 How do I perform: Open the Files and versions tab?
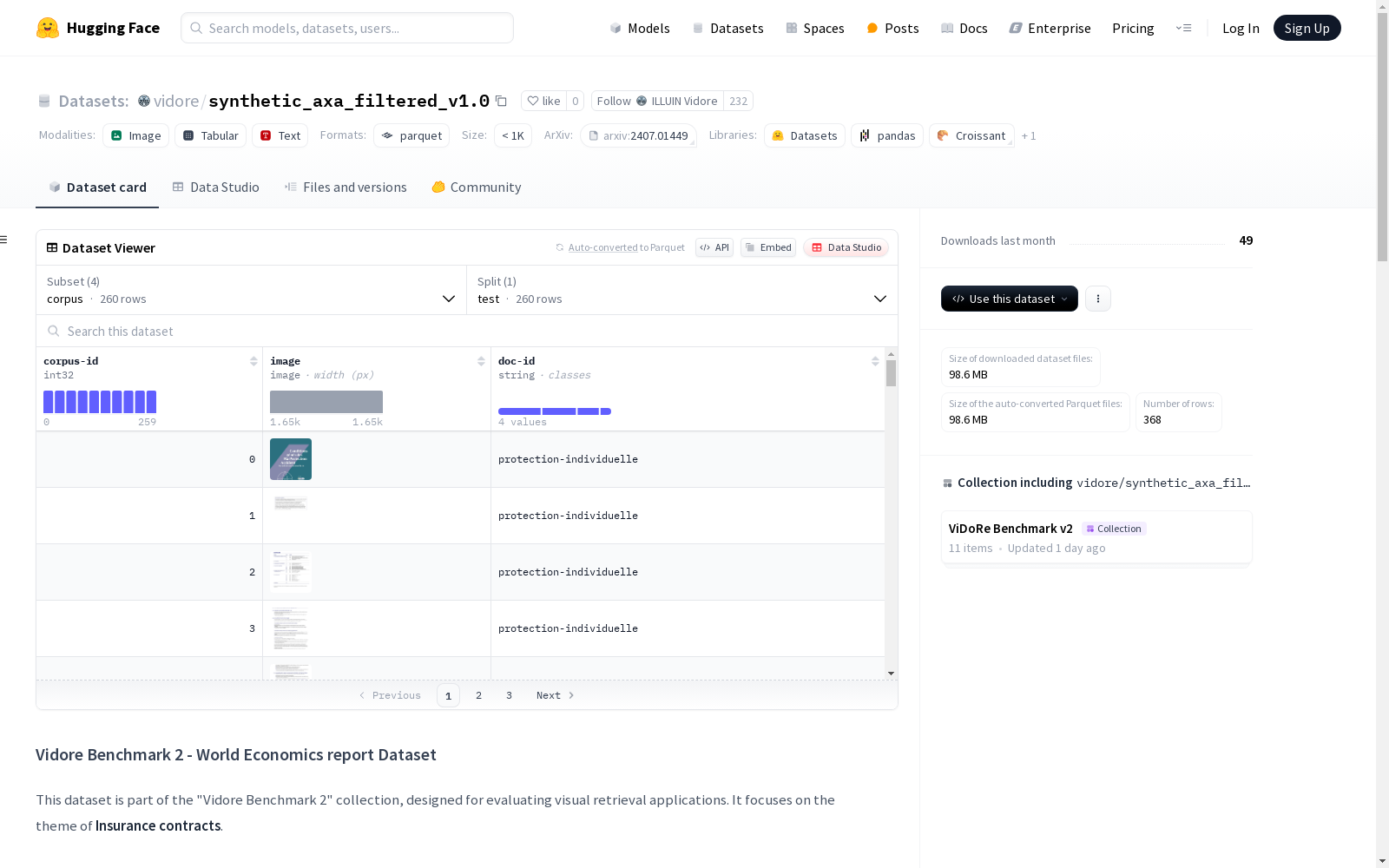coord(346,187)
